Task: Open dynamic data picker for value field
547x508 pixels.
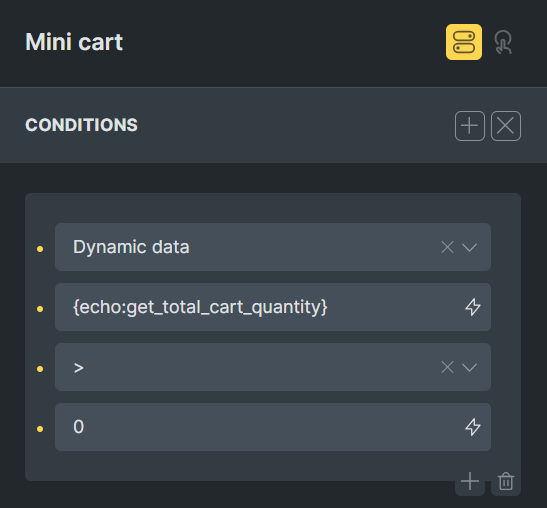Action: [x=473, y=427]
